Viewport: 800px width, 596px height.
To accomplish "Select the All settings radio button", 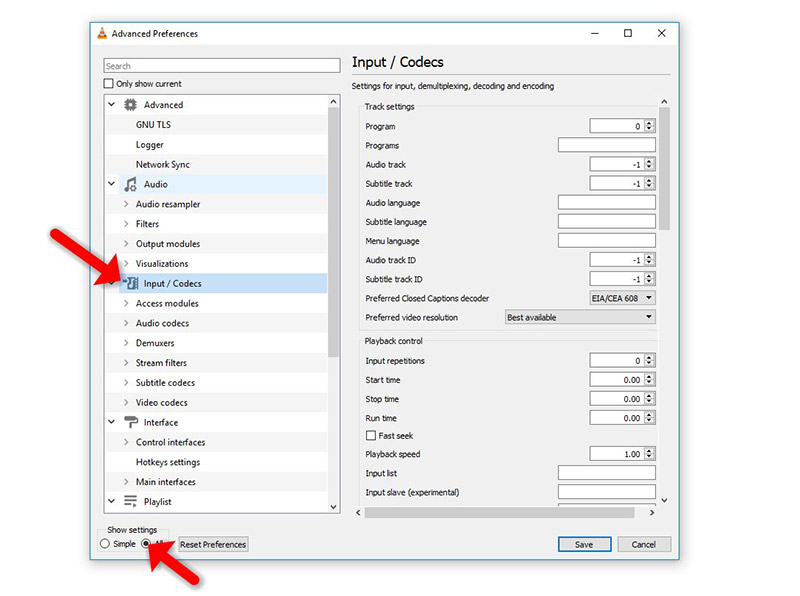I will [x=147, y=543].
